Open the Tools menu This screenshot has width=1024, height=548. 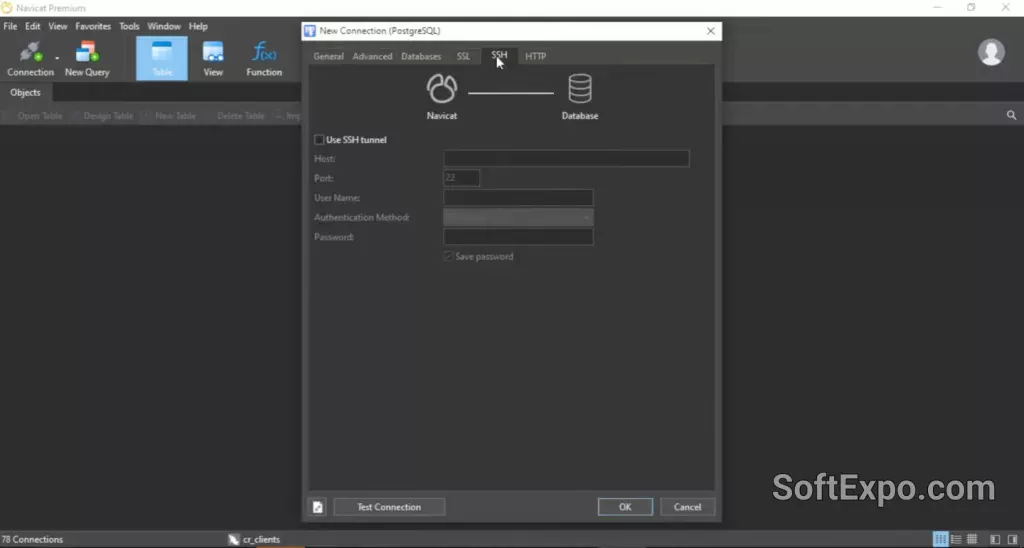pos(129,26)
